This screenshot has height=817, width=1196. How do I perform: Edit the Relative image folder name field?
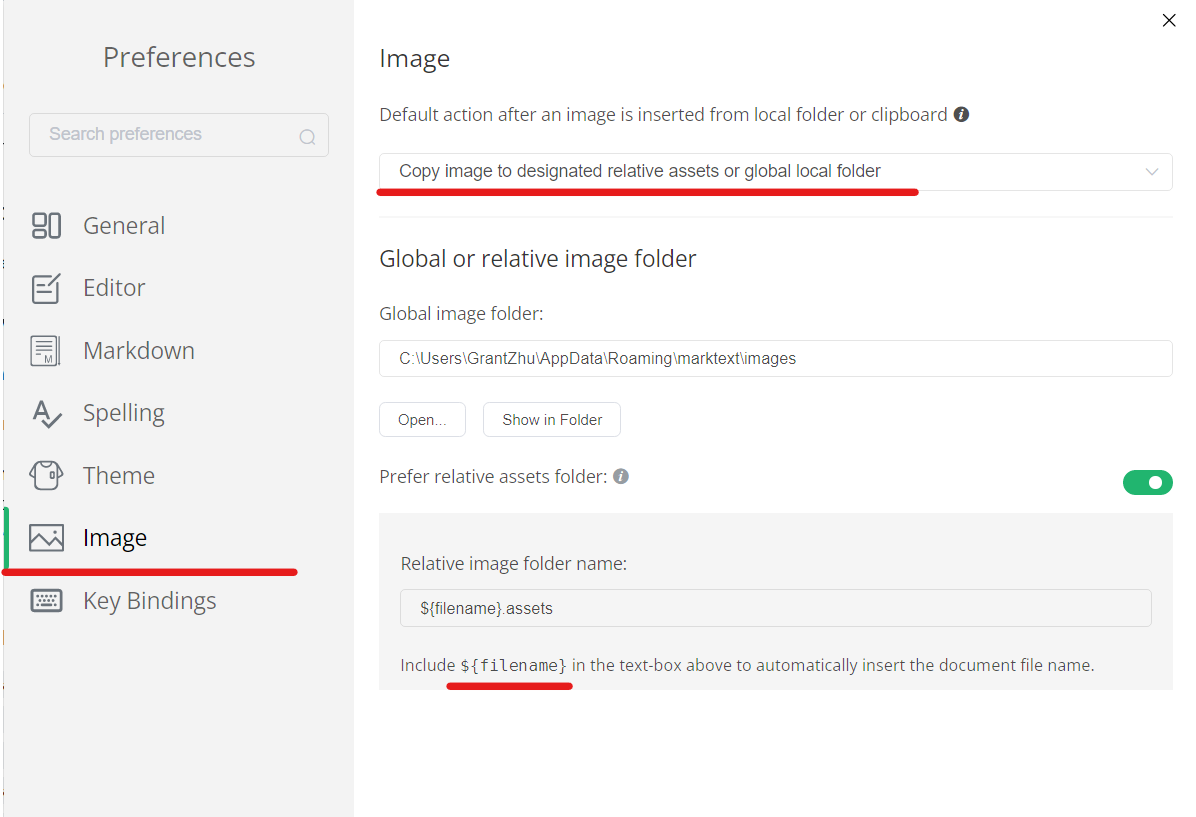(x=775, y=607)
